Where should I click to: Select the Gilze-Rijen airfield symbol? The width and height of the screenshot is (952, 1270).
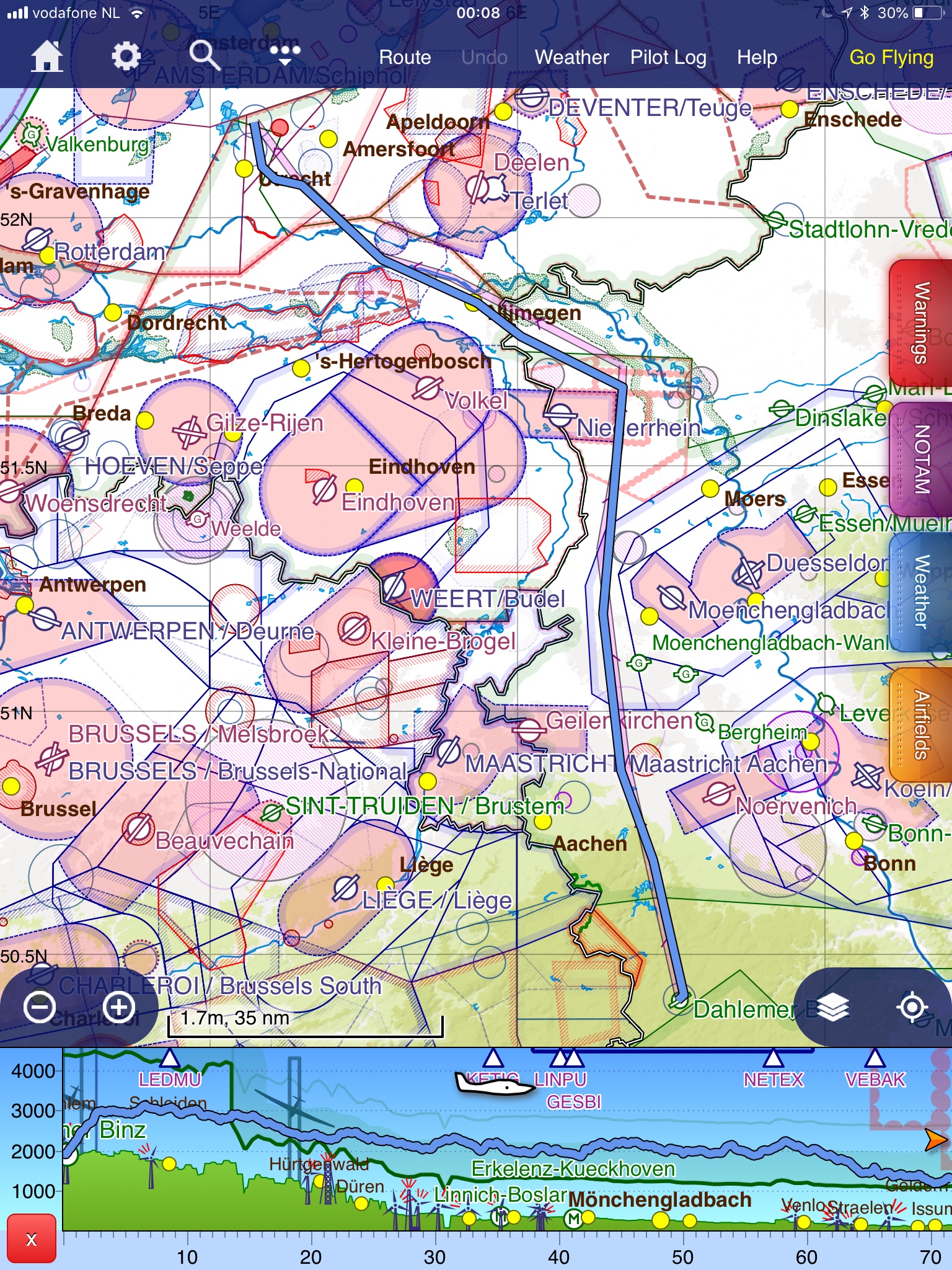pos(189,432)
